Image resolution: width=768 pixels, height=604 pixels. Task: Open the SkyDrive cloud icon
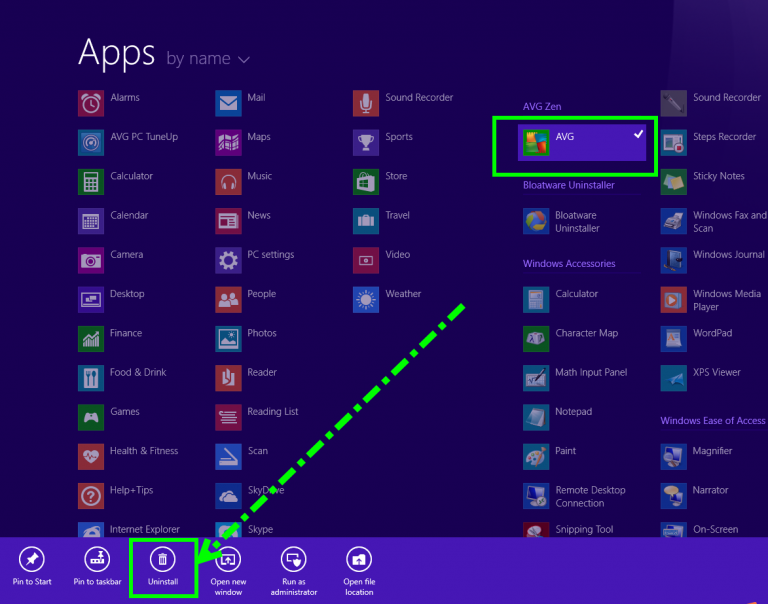tap(228, 495)
